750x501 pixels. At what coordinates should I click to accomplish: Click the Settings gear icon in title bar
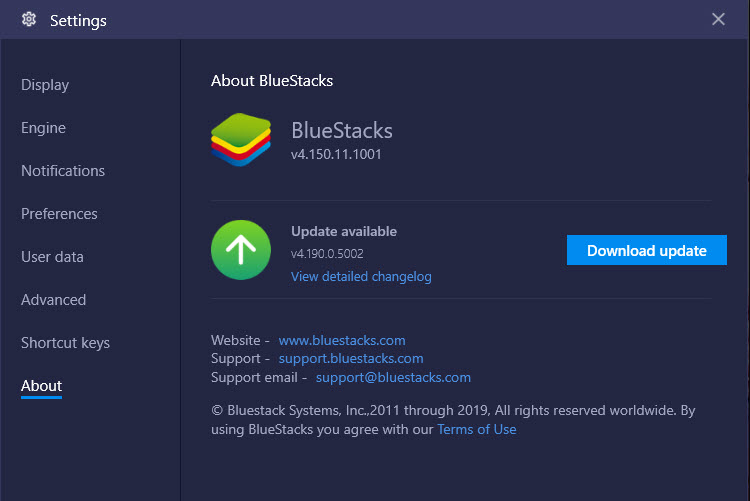click(29, 19)
